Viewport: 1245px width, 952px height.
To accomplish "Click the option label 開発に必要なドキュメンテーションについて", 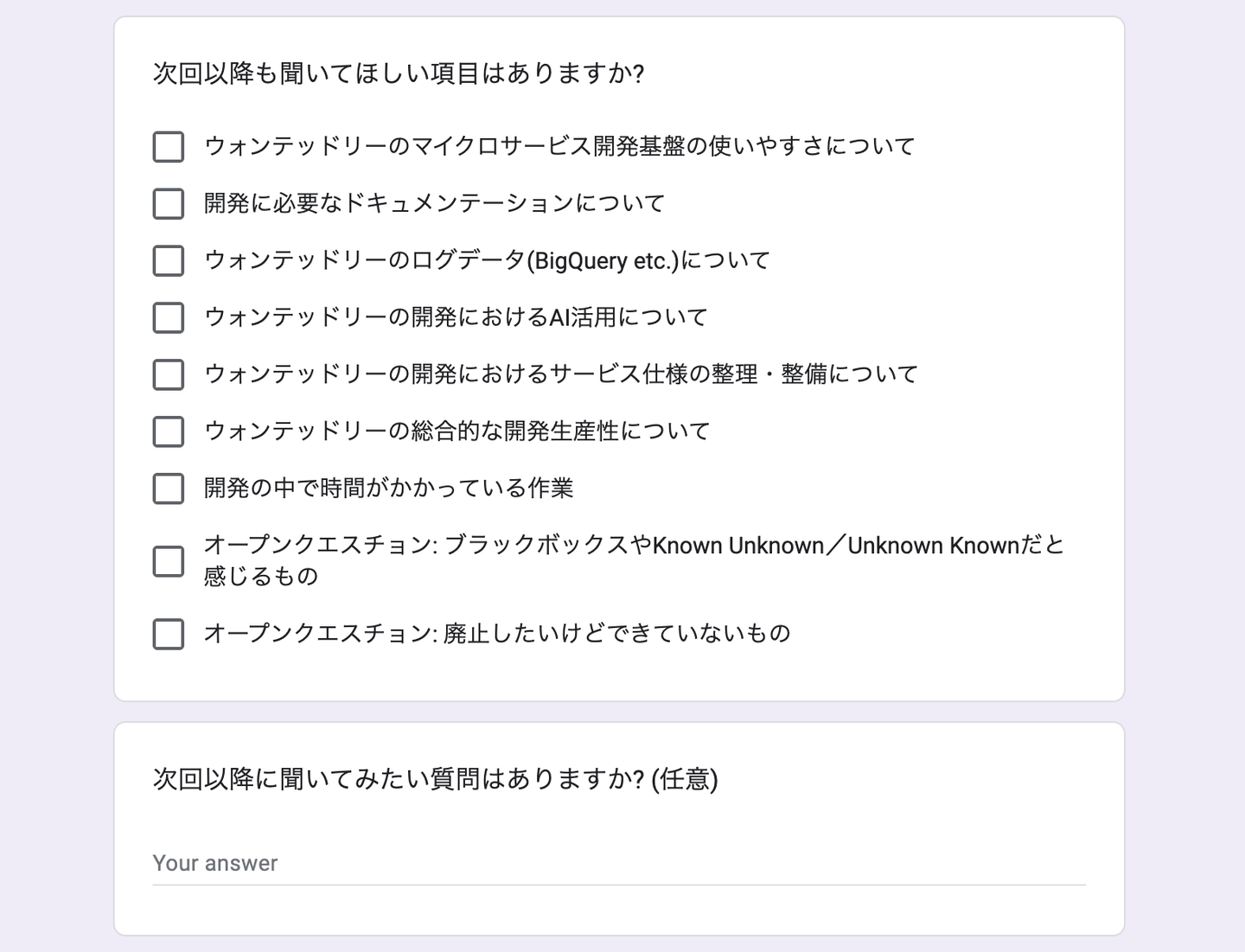I will [434, 203].
